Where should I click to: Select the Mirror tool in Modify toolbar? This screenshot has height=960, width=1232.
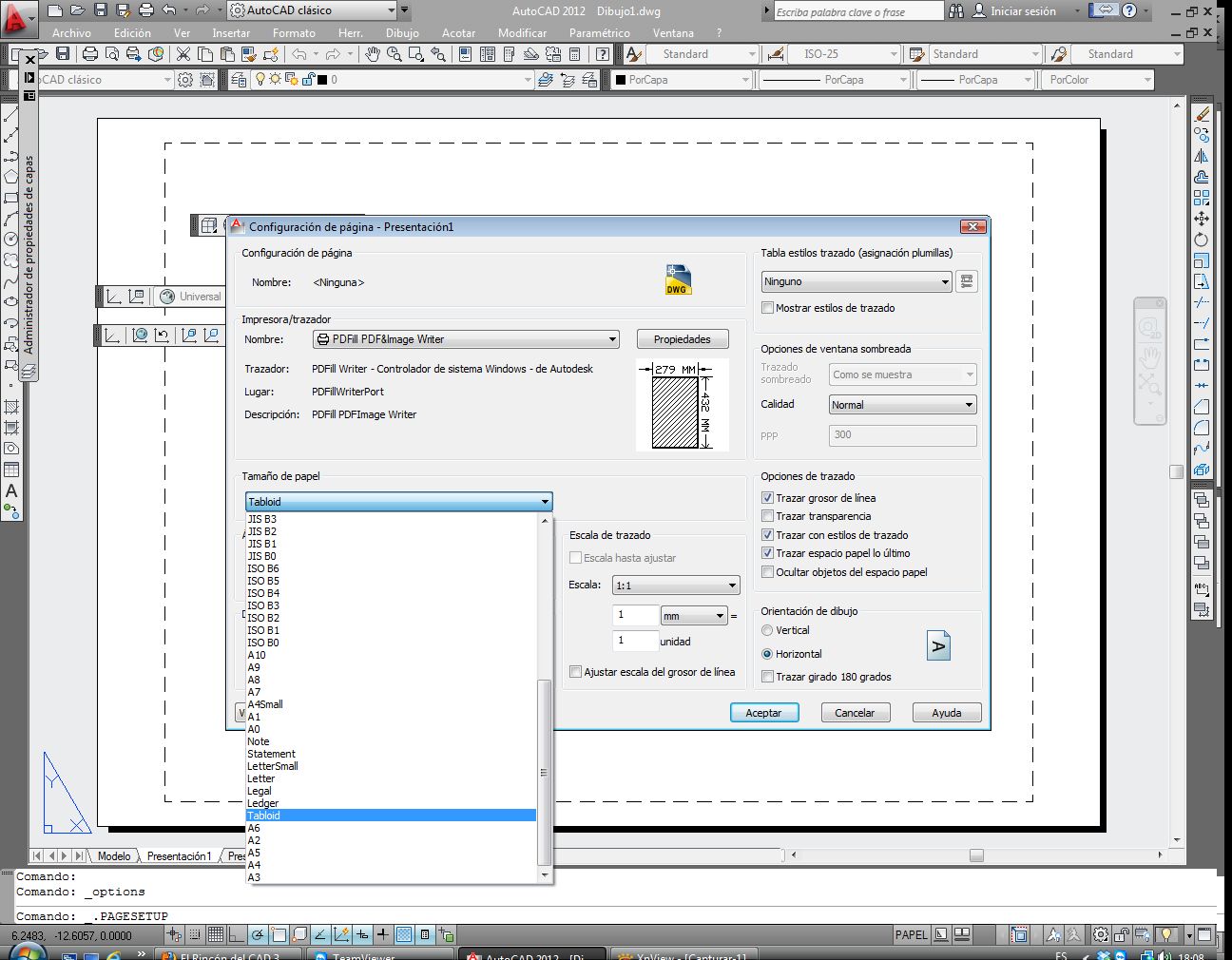pyautogui.click(x=1202, y=156)
